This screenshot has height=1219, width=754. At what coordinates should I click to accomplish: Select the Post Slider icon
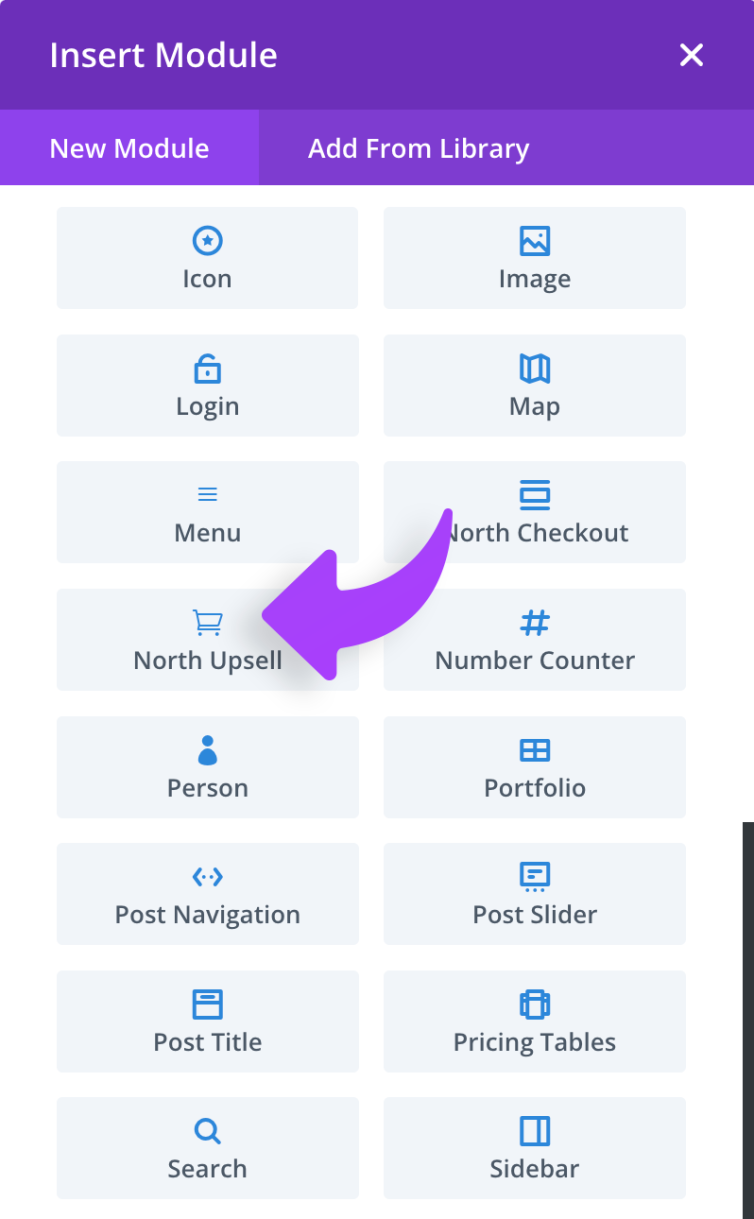tap(534, 877)
